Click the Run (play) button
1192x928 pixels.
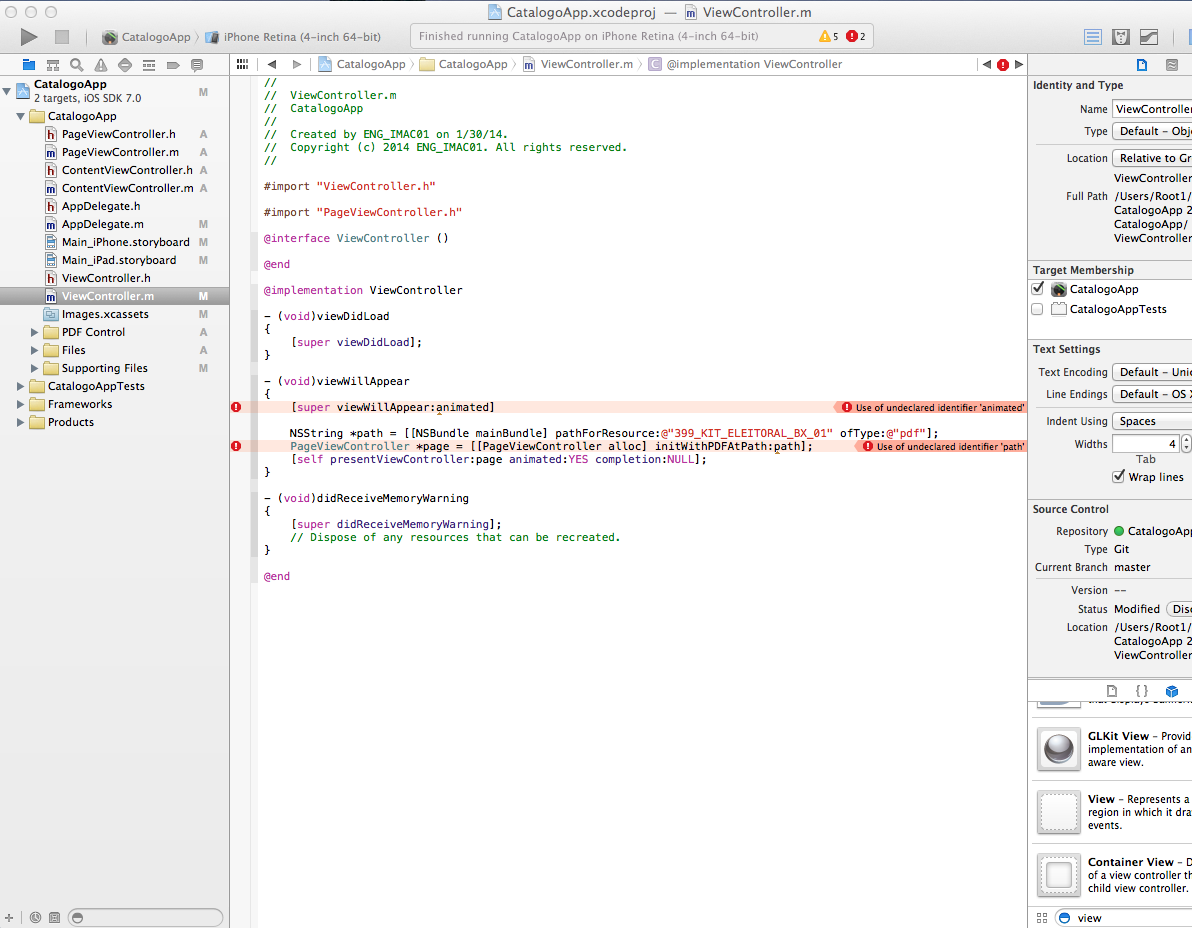(28, 37)
